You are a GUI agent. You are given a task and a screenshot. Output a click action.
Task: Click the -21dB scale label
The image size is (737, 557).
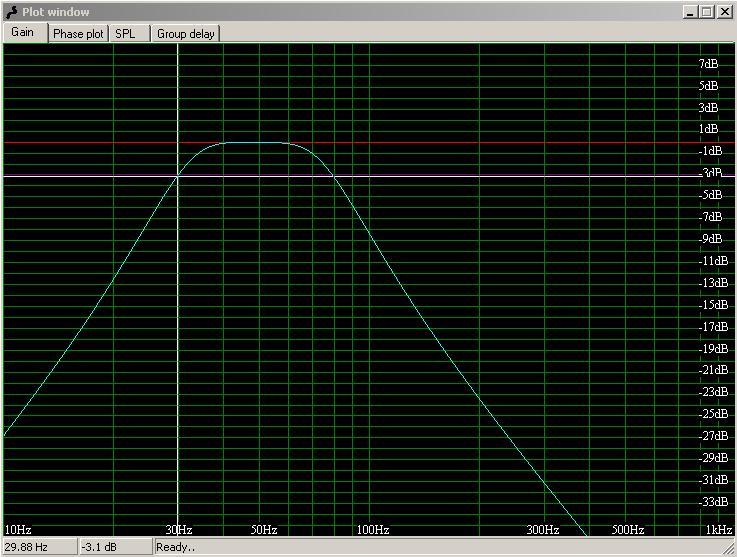click(x=713, y=370)
